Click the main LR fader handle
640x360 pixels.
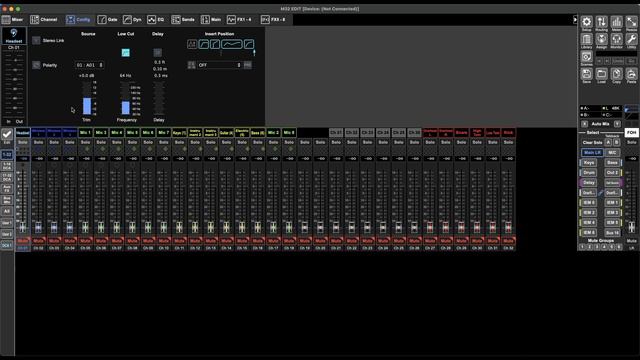(x=631, y=227)
